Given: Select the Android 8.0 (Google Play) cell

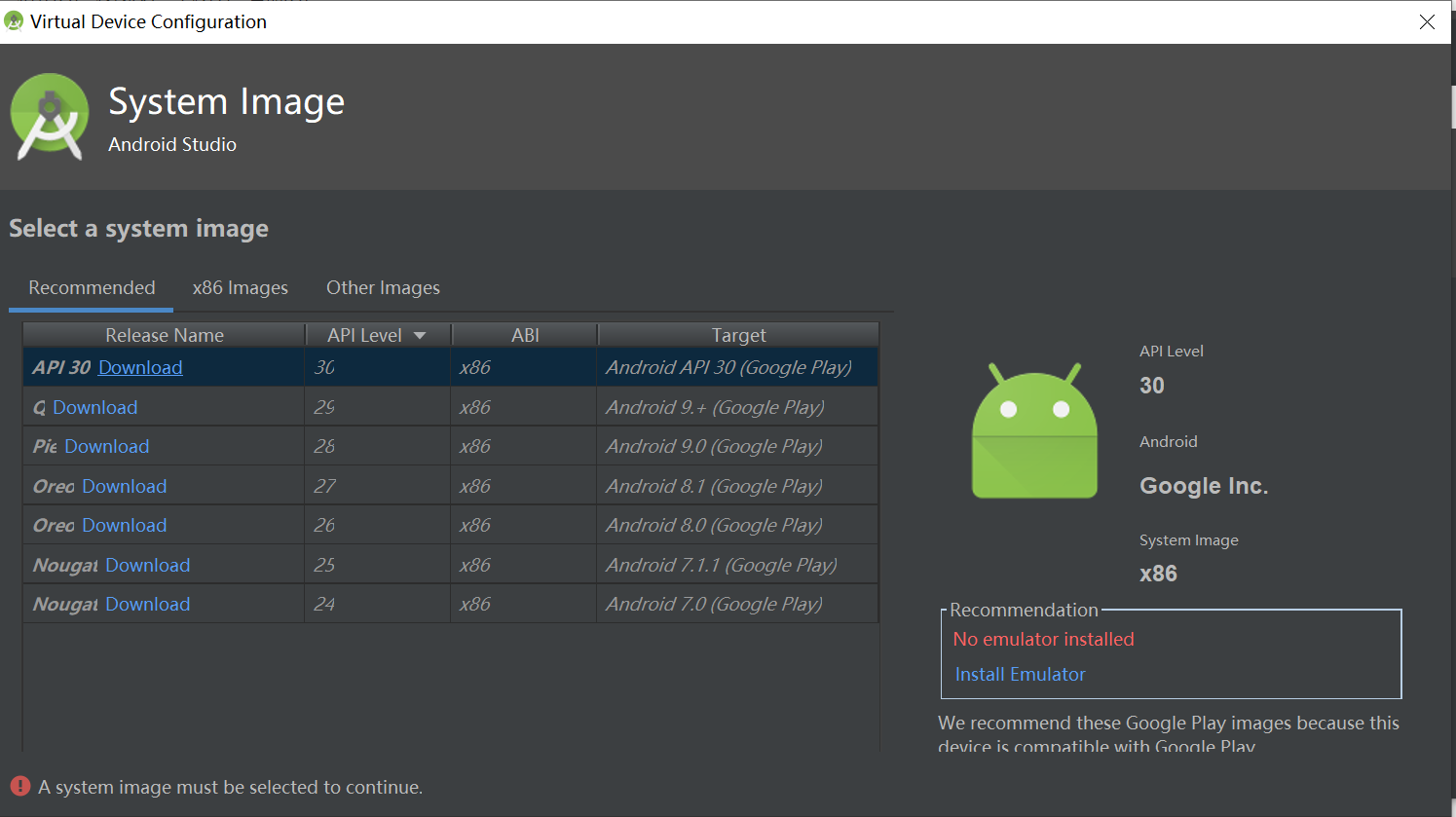Looking at the screenshot, I should (737, 525).
